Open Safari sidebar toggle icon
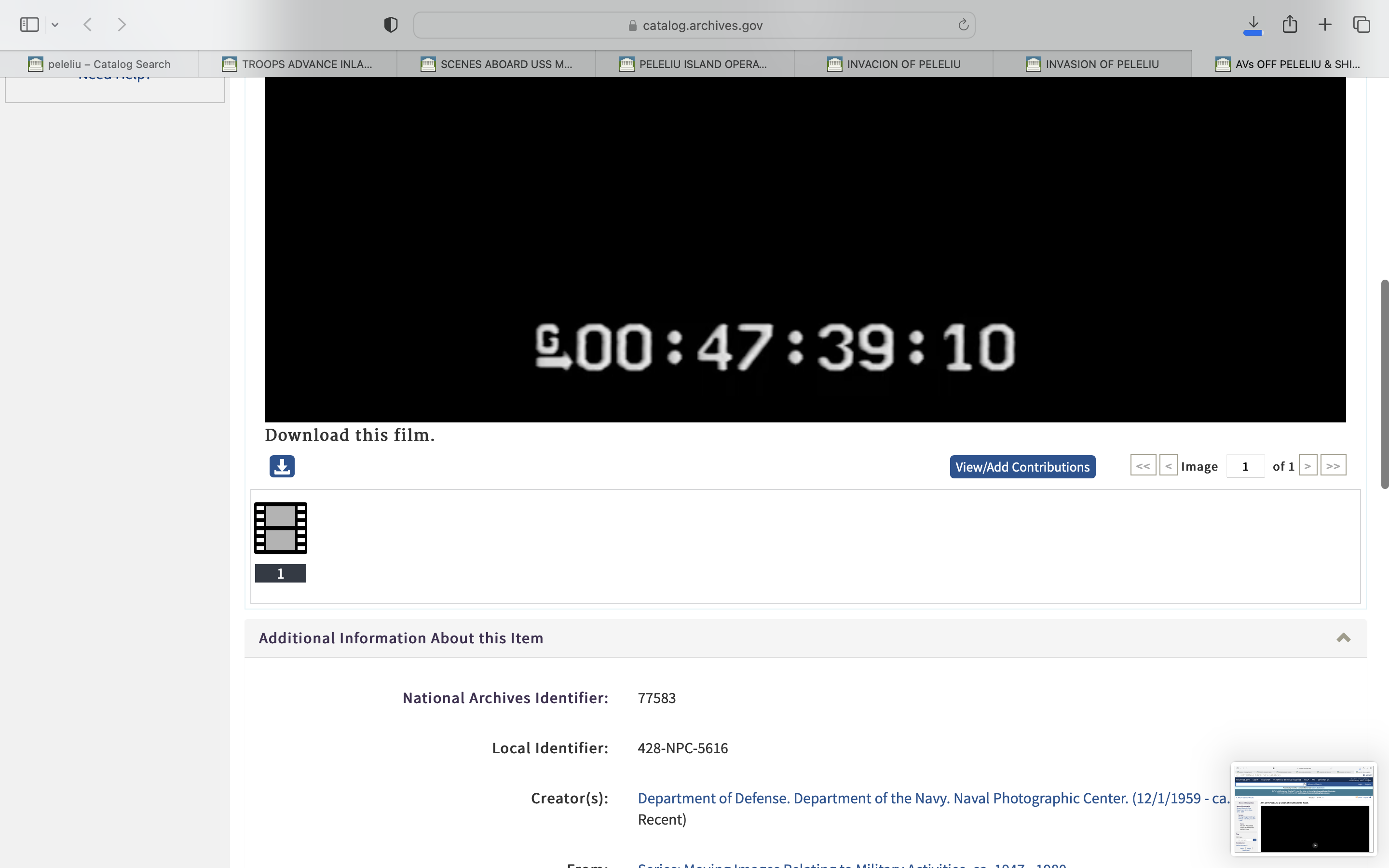The height and width of the screenshot is (868, 1389). pos(29,25)
